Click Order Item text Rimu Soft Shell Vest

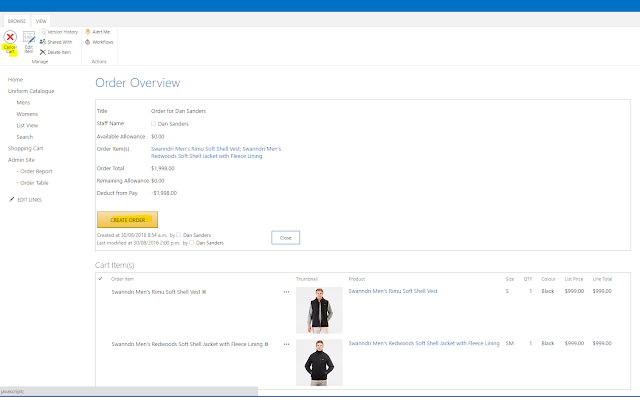(156, 292)
